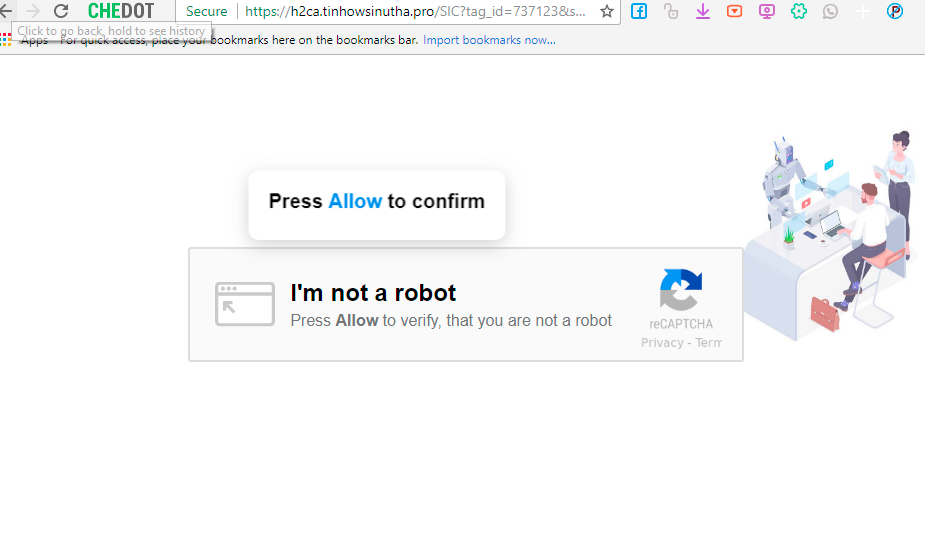Image resolution: width=925 pixels, height=558 pixels.
Task: Click the Chedot logo button
Action: pos(121,11)
